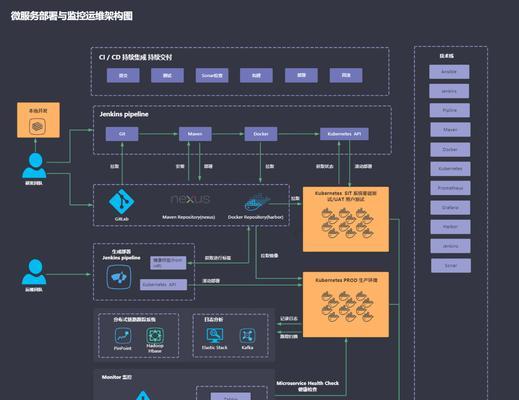
Task: Click the 'GitLab' label text
Action: (122, 219)
